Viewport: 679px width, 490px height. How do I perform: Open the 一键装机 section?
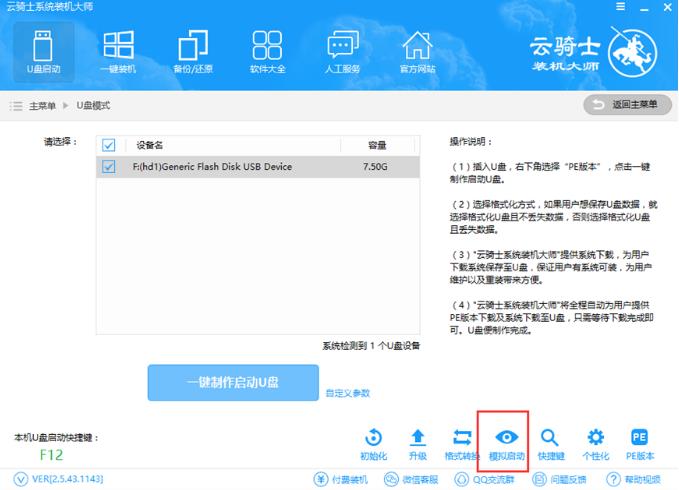[x=118, y=52]
